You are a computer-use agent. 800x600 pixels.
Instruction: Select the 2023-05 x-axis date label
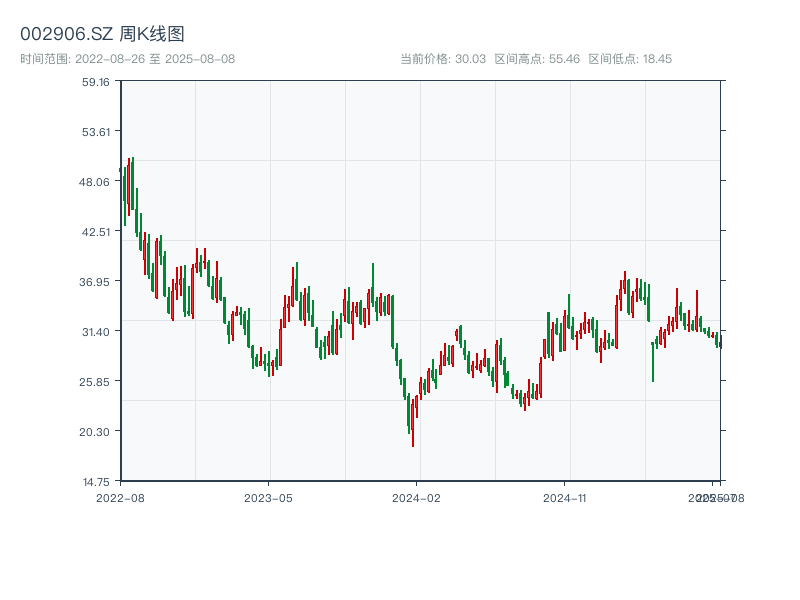tap(268, 497)
